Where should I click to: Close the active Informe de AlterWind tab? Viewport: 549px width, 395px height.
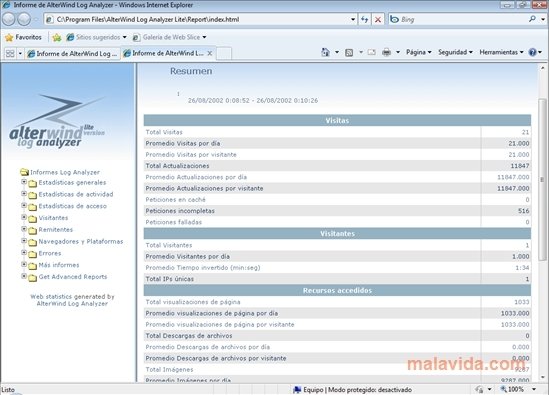click(x=210, y=53)
